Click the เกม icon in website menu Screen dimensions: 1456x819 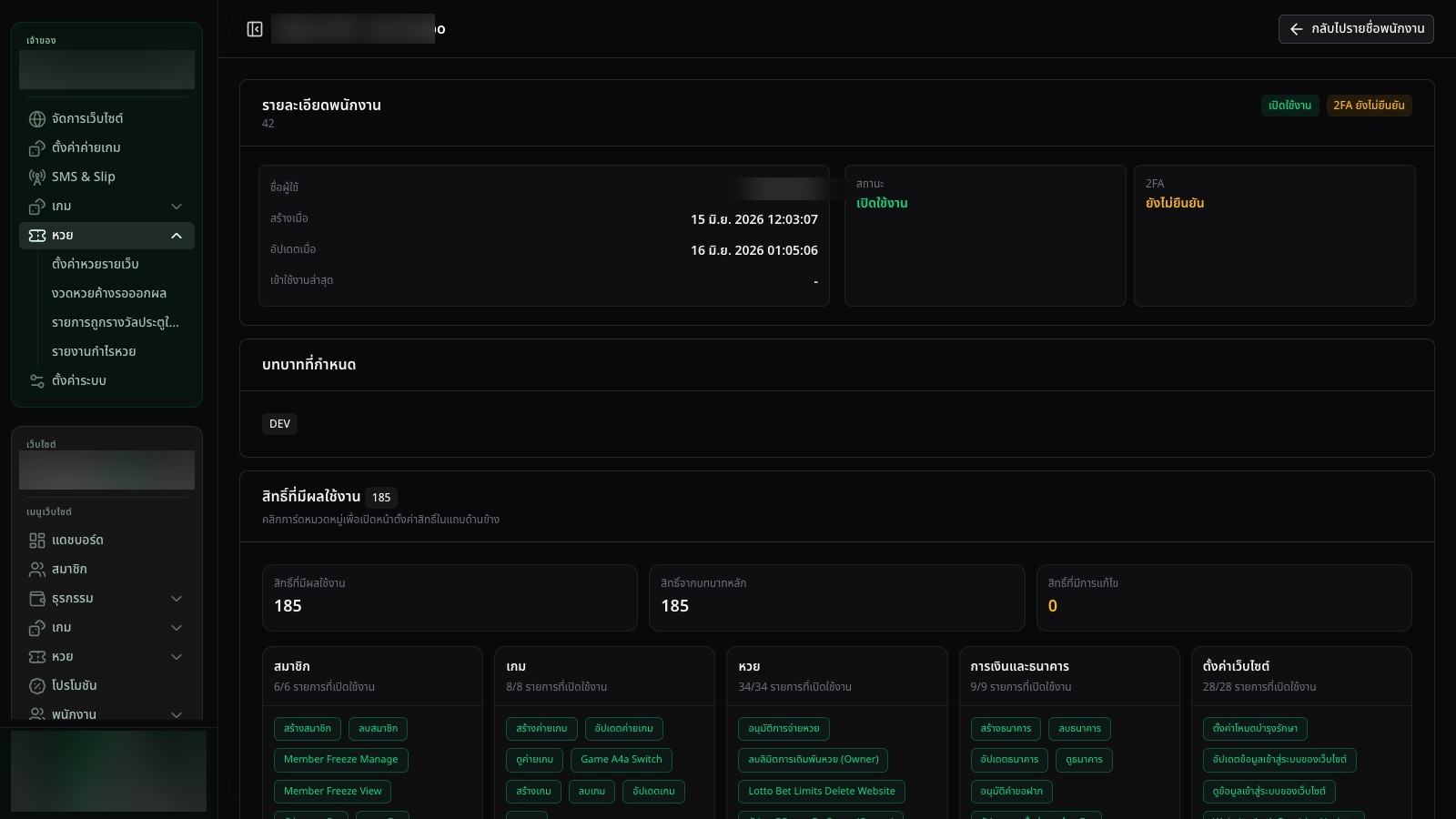(37, 628)
